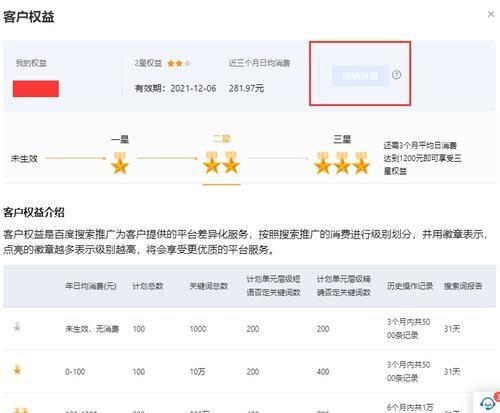The image size is (500, 413).
Task: Click the 申请升星 button
Action: [360, 76]
